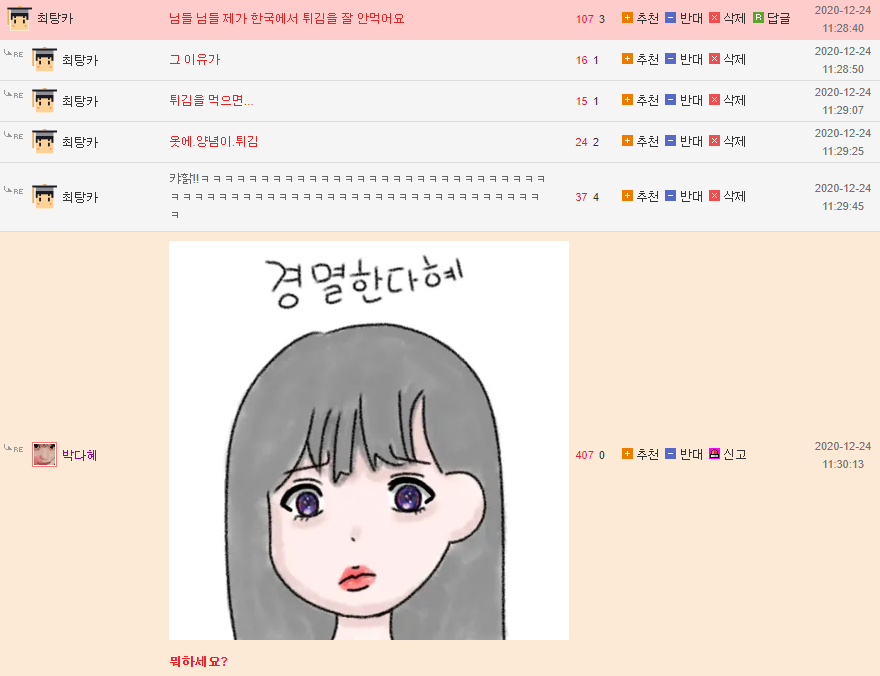Click the comment text '뭐하세요?'
This screenshot has width=880, height=676.
point(198,661)
